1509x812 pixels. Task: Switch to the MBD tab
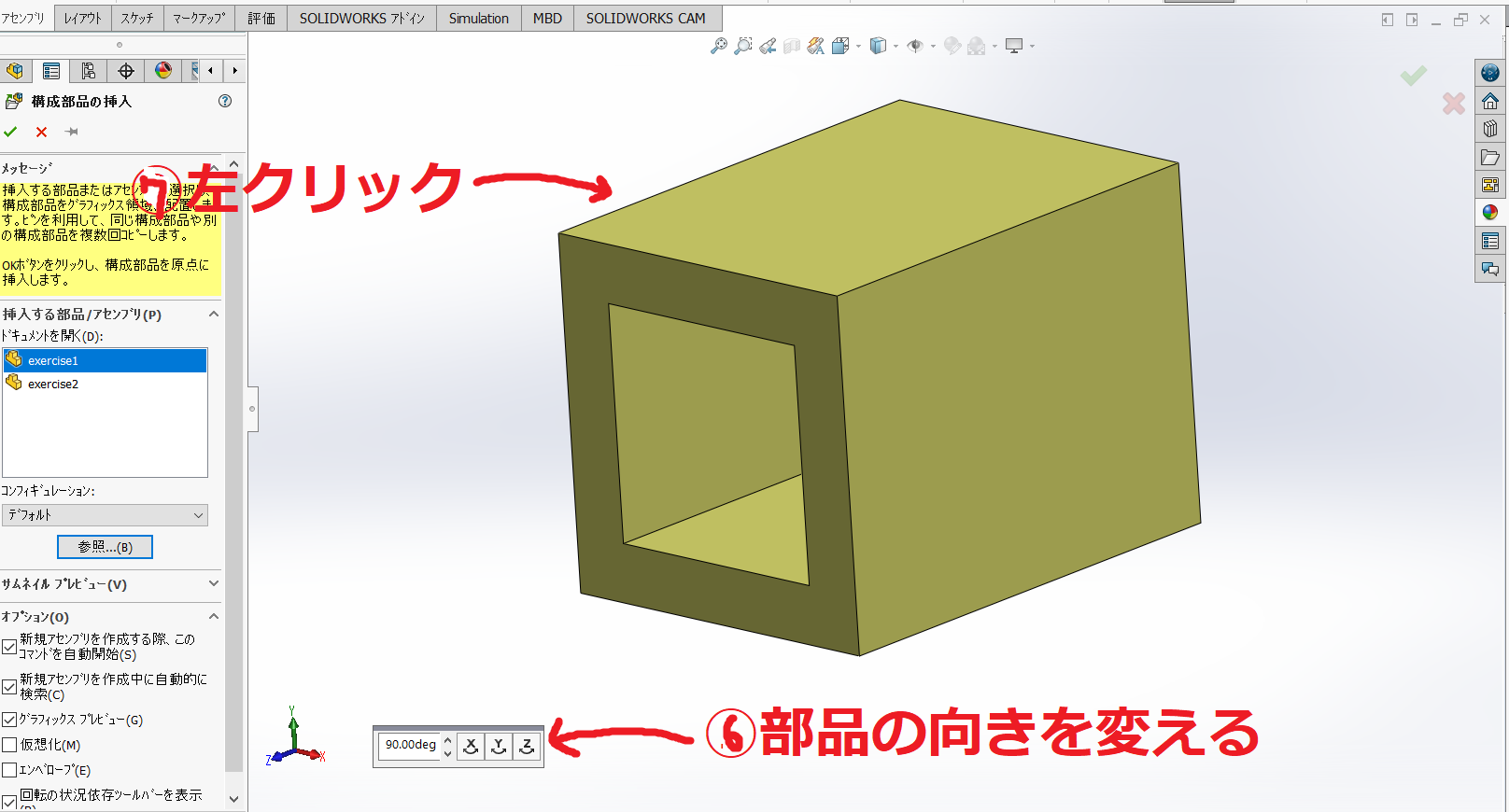tap(547, 18)
